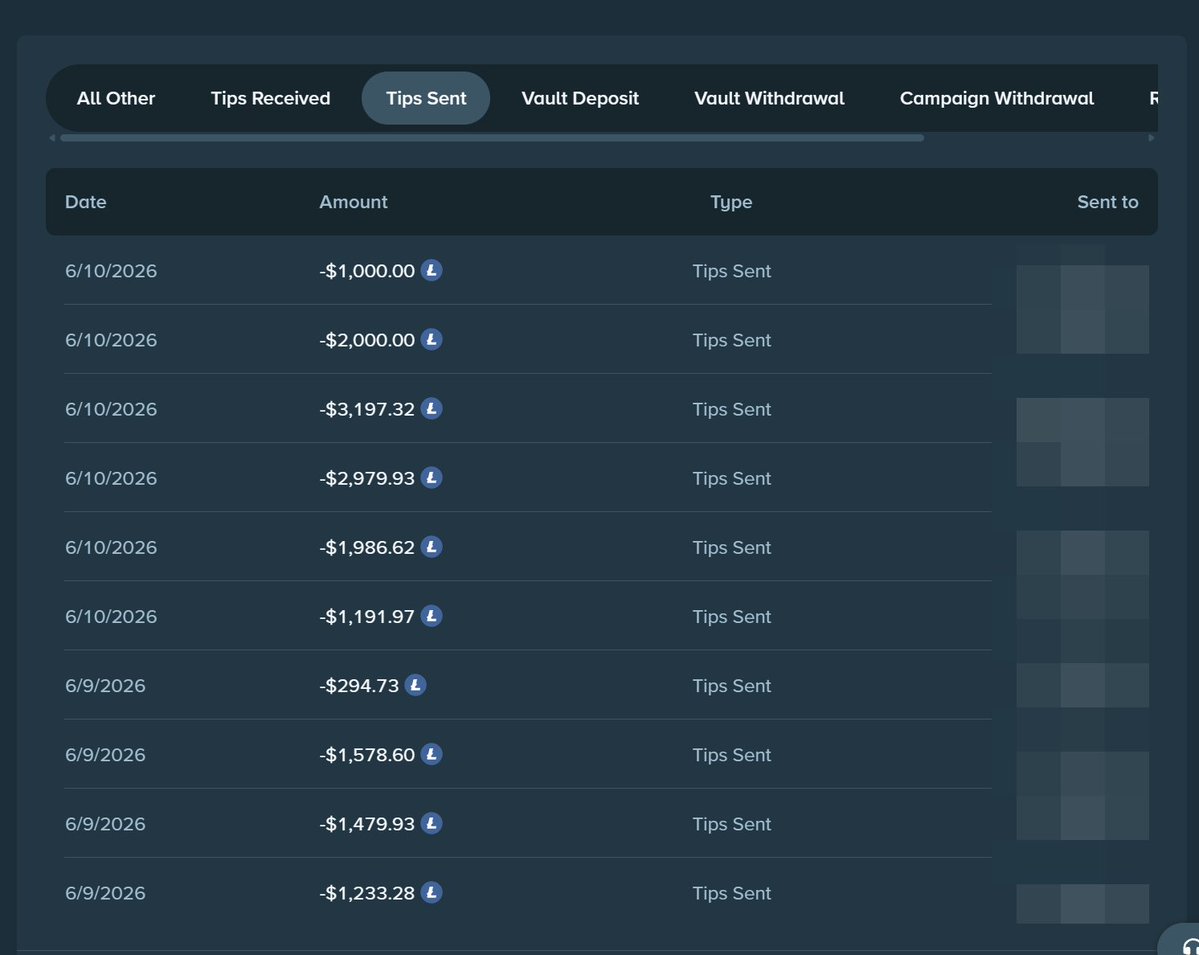
Task: Open the All Other tab
Action: (115, 98)
